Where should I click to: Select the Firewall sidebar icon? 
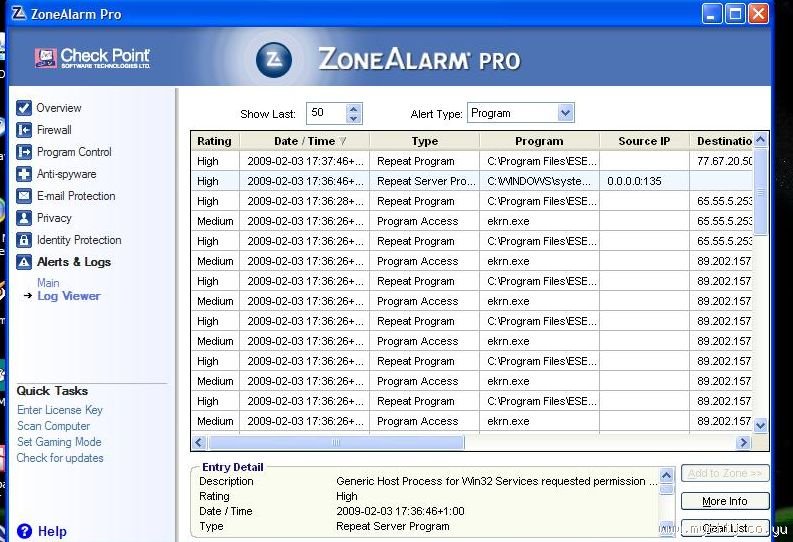24,130
